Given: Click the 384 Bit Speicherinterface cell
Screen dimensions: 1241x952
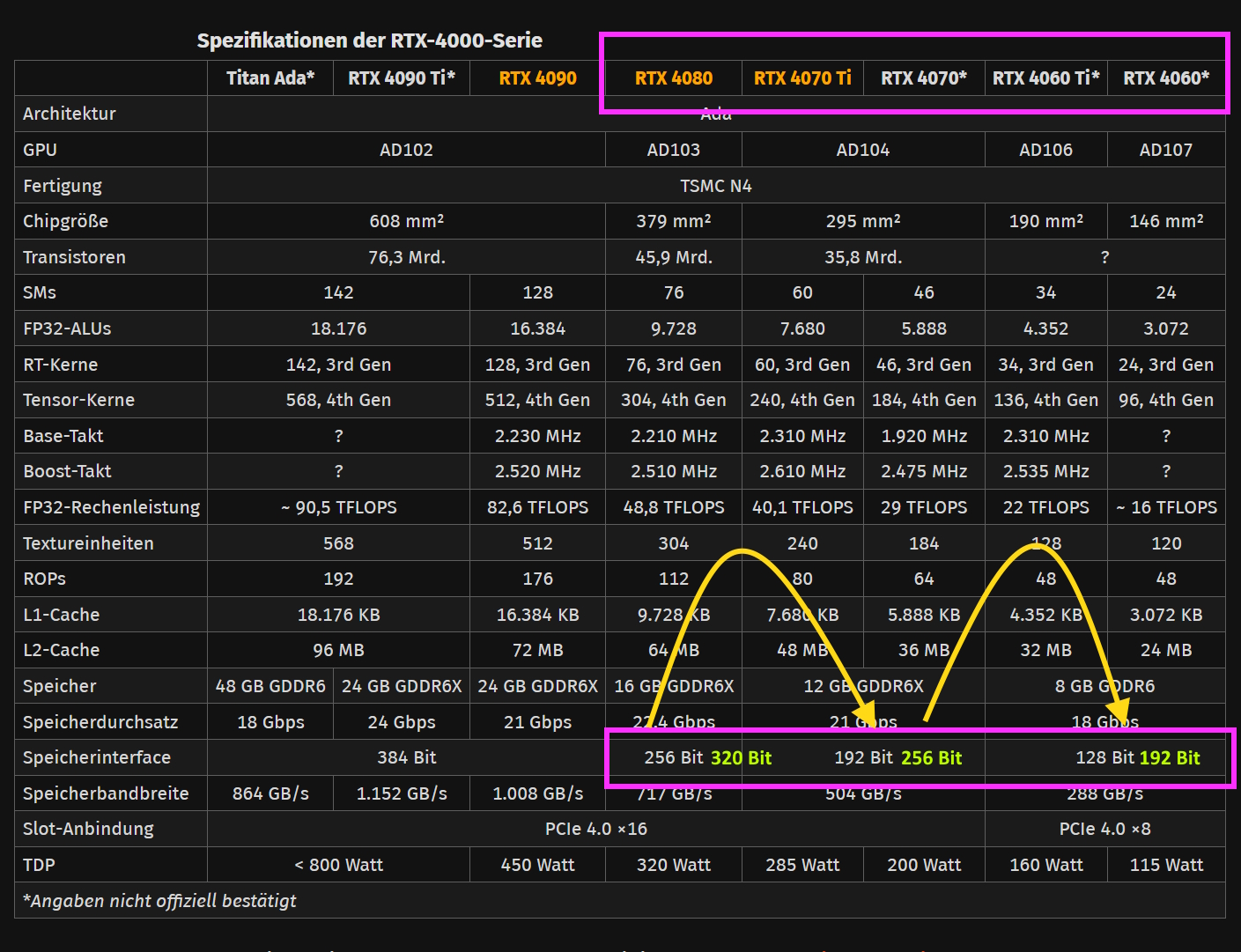Looking at the screenshot, I should (406, 757).
